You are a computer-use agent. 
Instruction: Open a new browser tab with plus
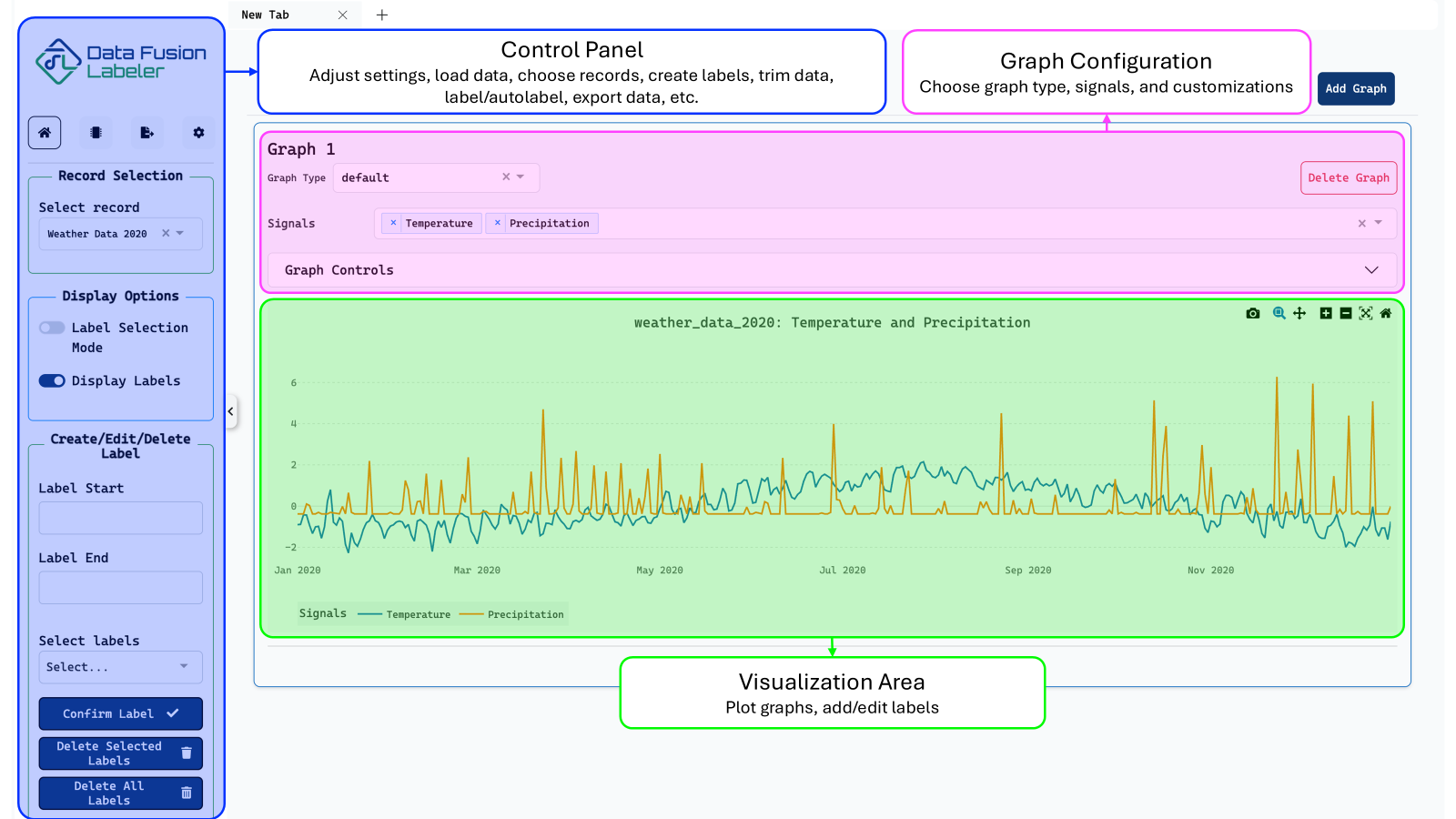(382, 15)
